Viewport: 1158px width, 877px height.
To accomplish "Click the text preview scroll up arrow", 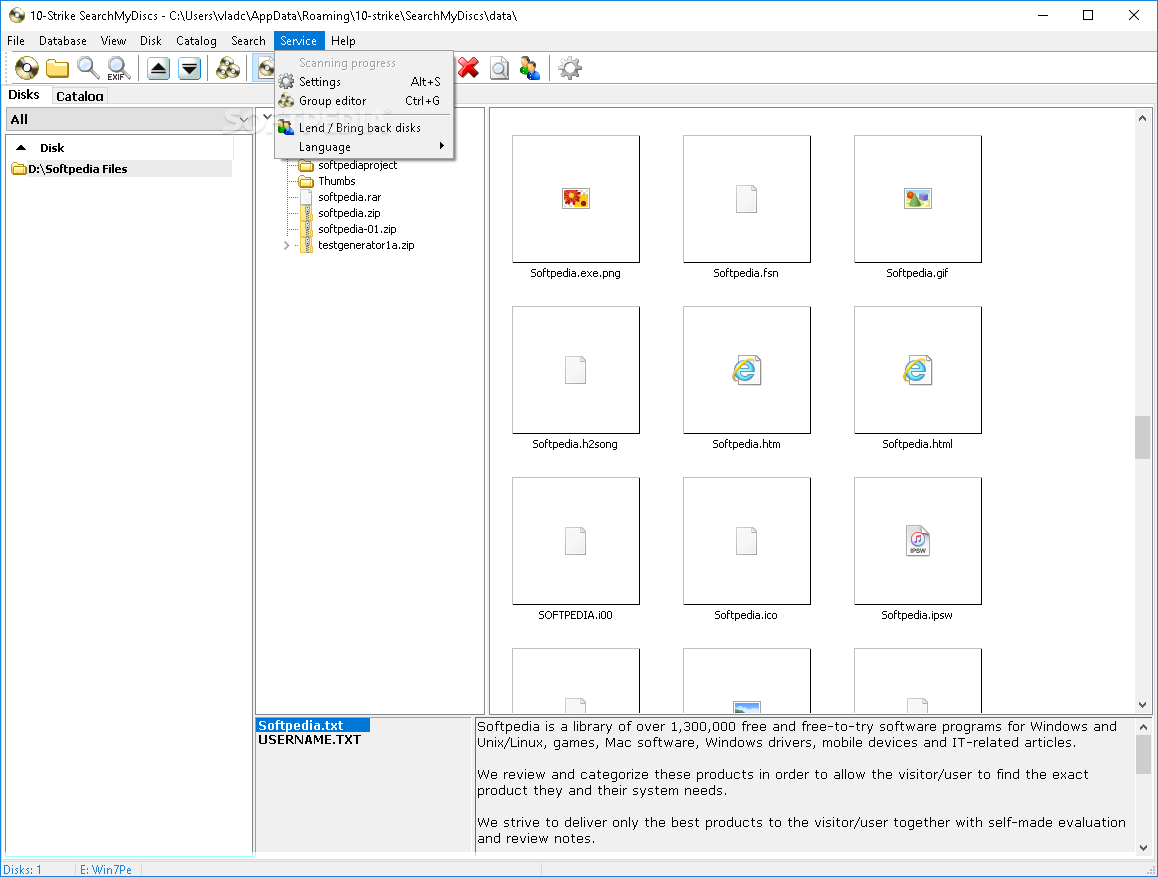I will (1143, 726).
